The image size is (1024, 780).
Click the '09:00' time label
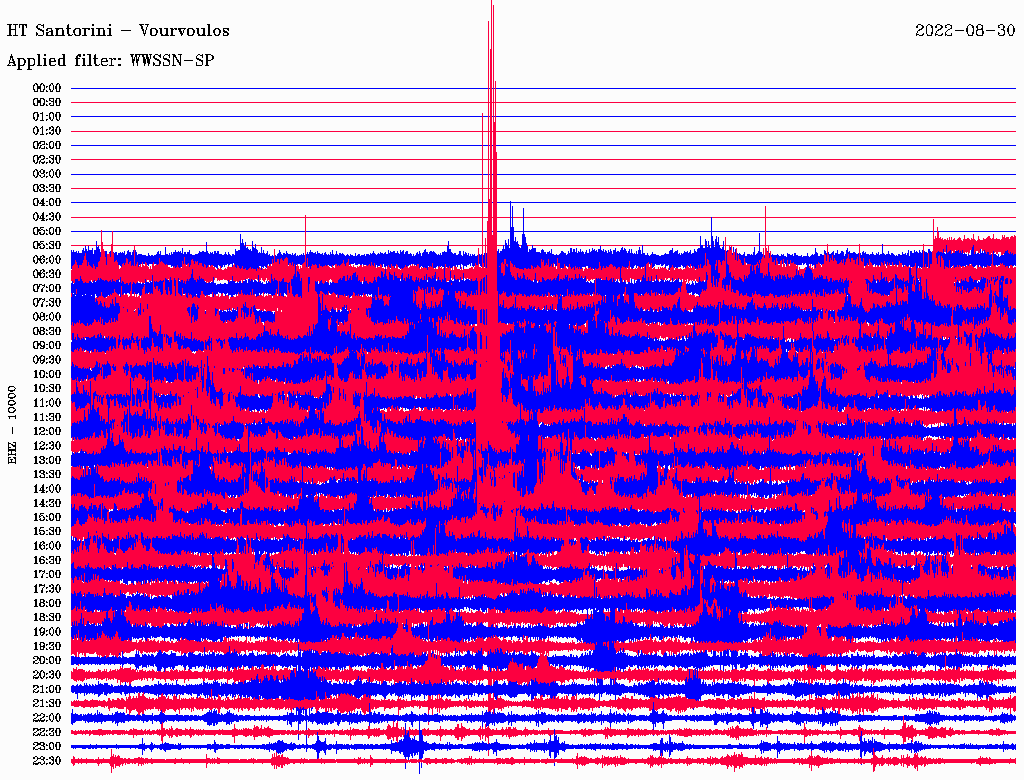point(46,346)
